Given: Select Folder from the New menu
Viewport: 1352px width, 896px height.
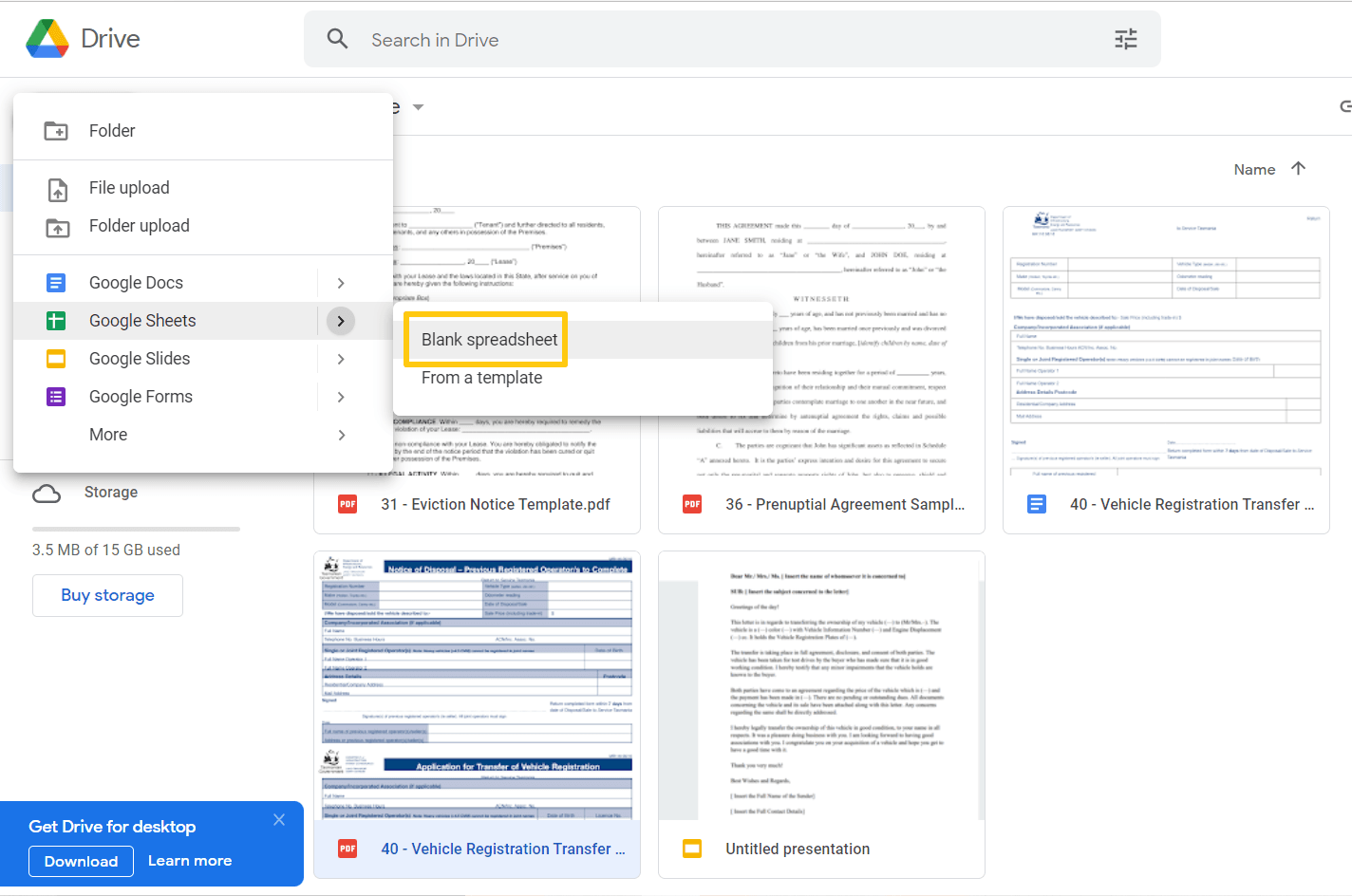Looking at the screenshot, I should coord(203,131).
